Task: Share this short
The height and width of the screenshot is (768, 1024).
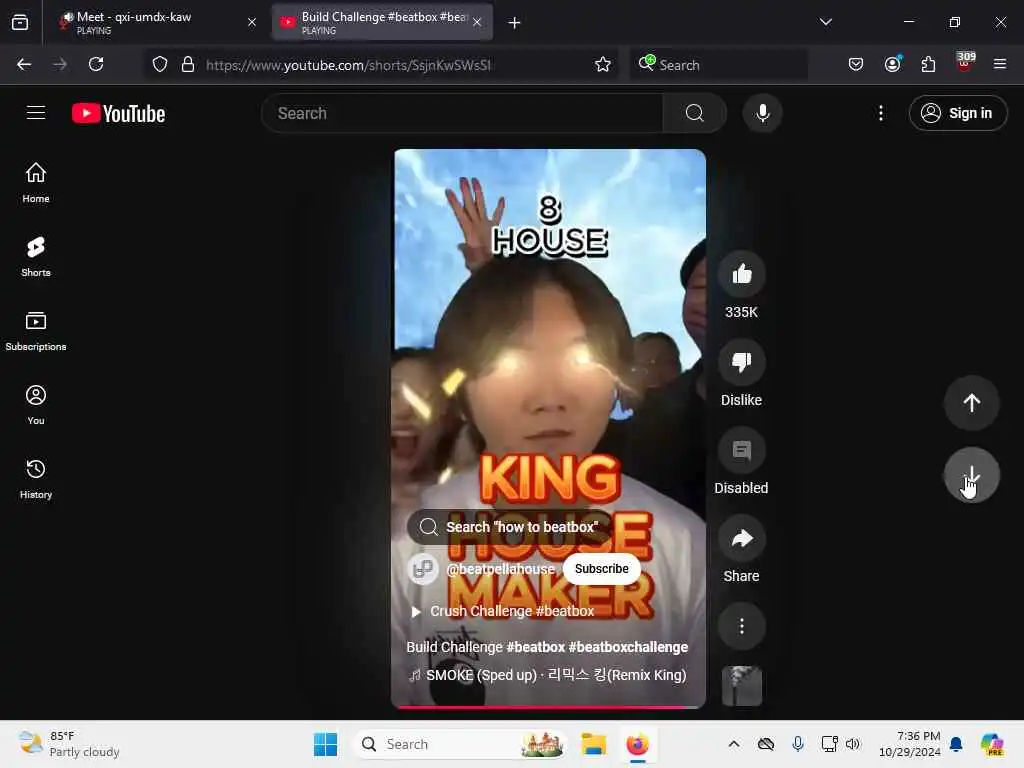Action: point(742,538)
